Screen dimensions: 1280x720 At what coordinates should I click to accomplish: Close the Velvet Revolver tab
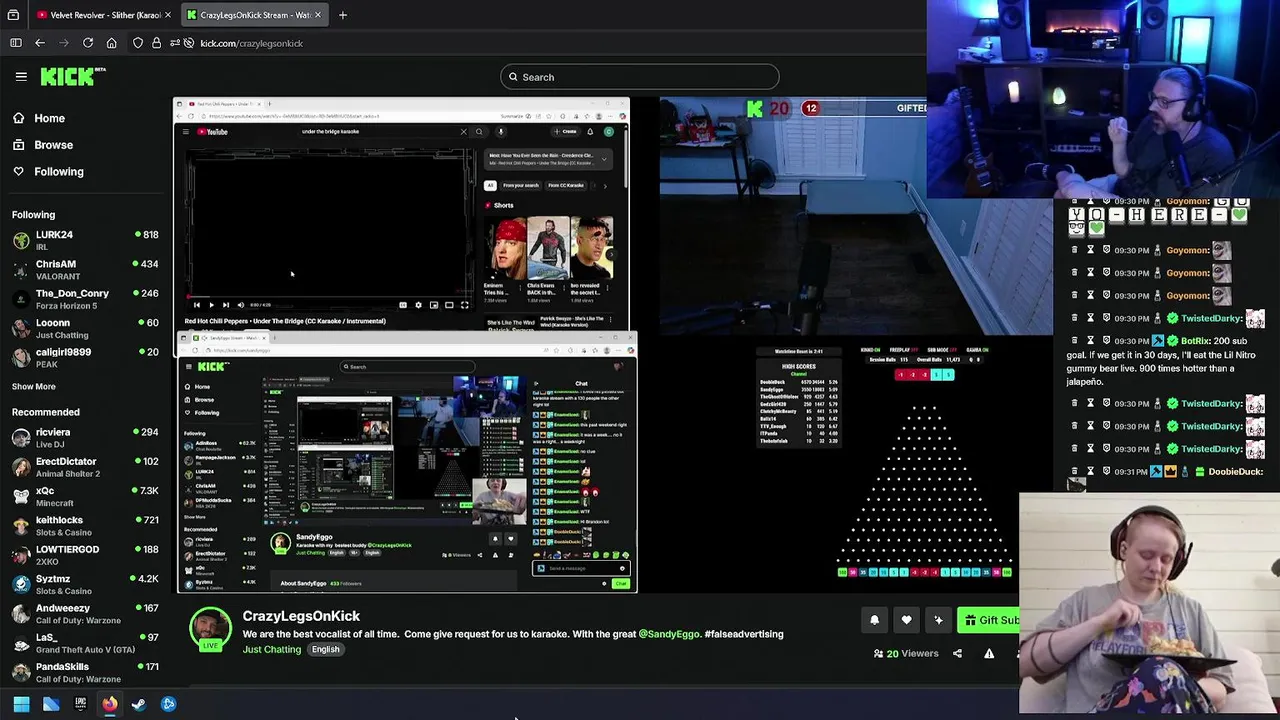168,15
